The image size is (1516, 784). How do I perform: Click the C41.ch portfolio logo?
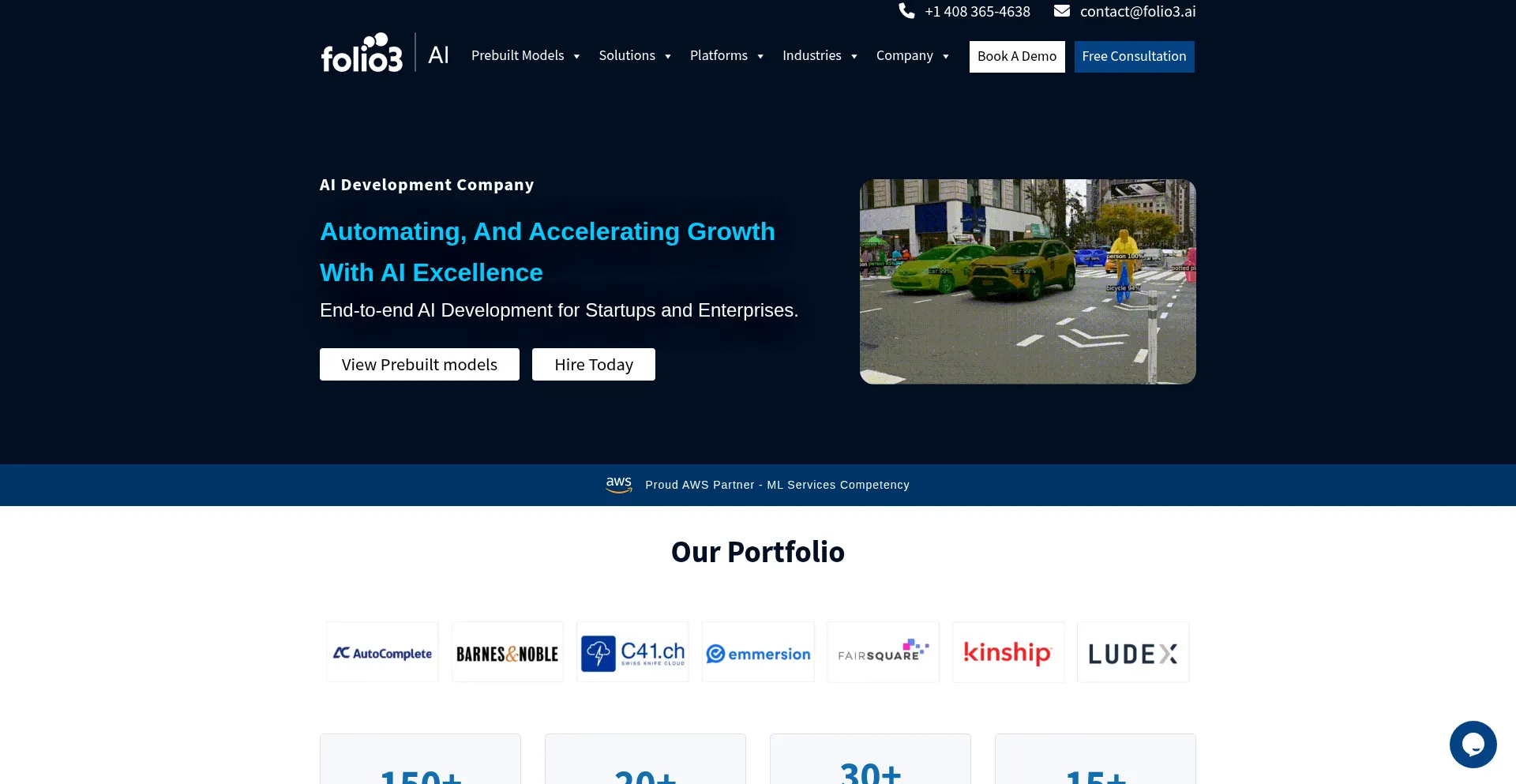pos(632,652)
